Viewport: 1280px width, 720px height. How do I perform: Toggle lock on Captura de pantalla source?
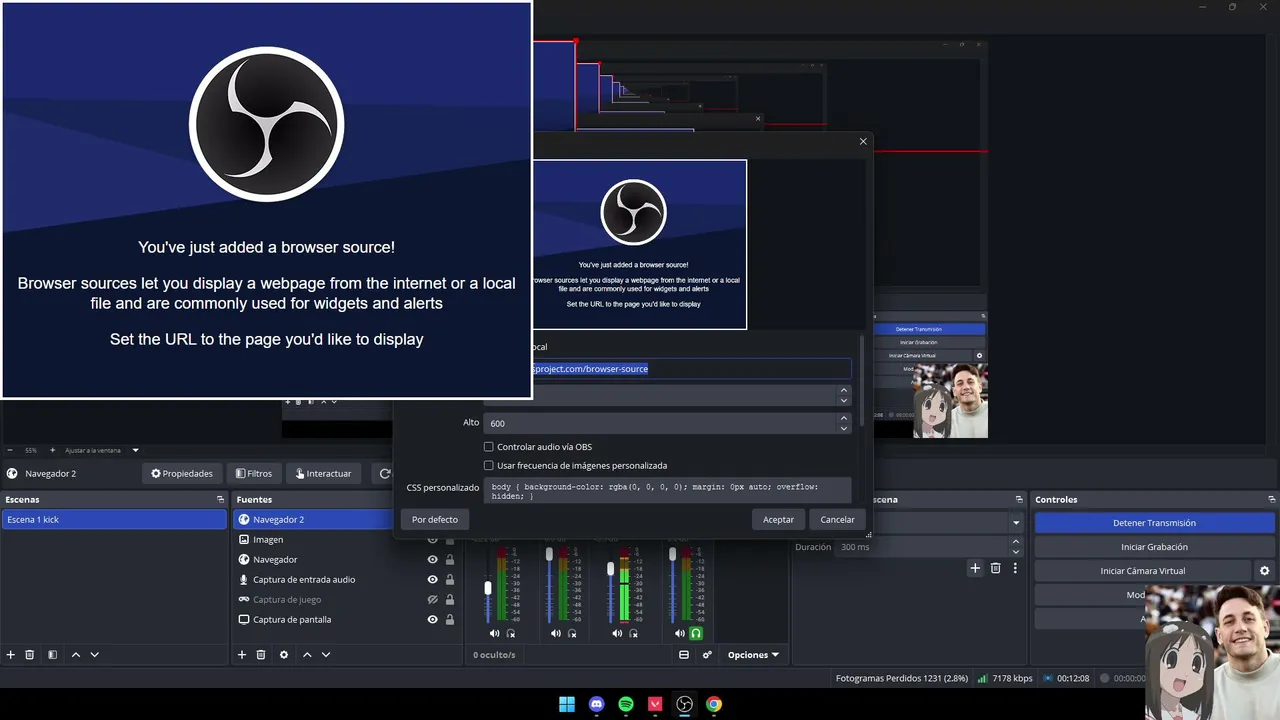[450, 619]
